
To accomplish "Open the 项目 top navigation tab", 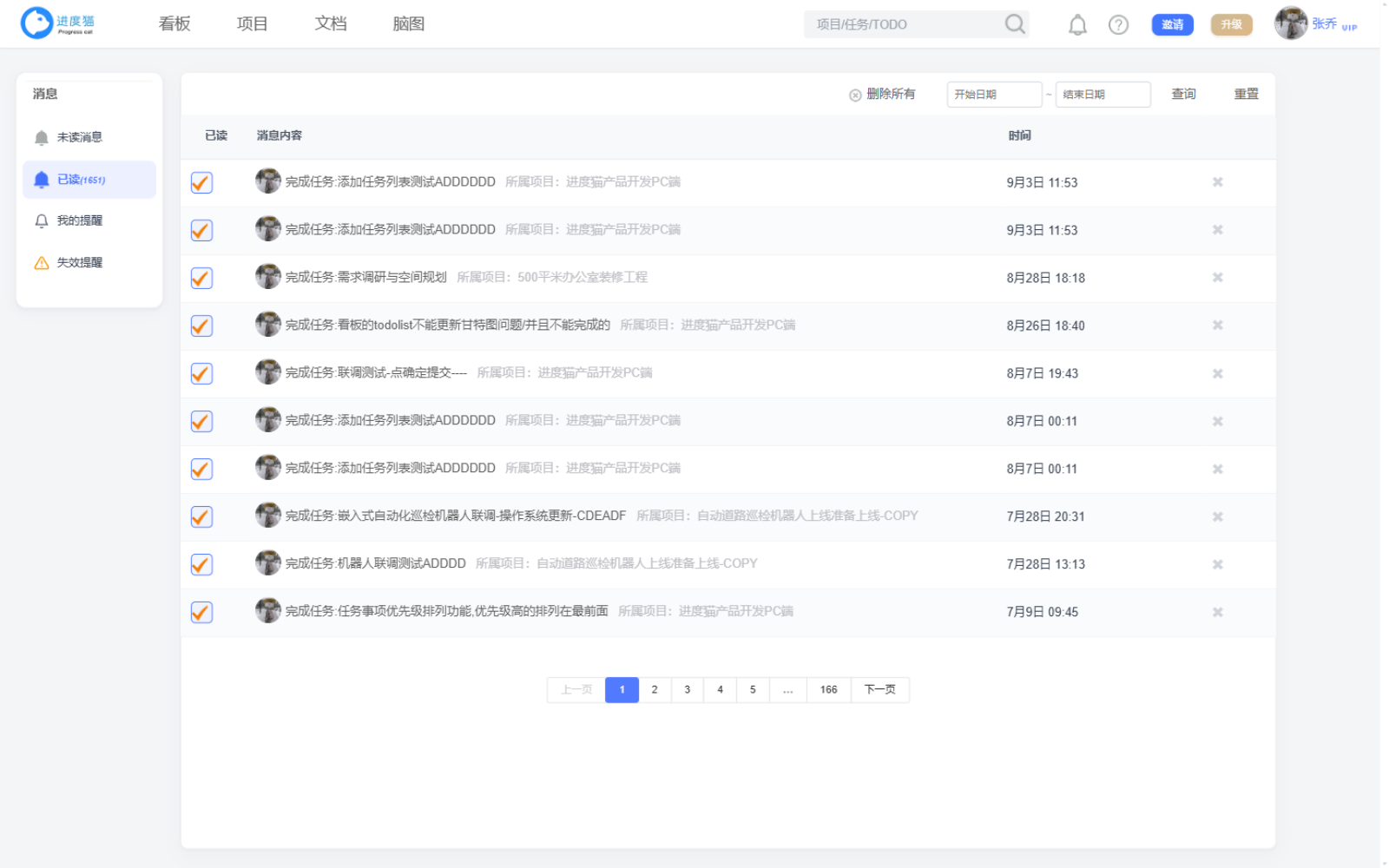I will pos(253,24).
